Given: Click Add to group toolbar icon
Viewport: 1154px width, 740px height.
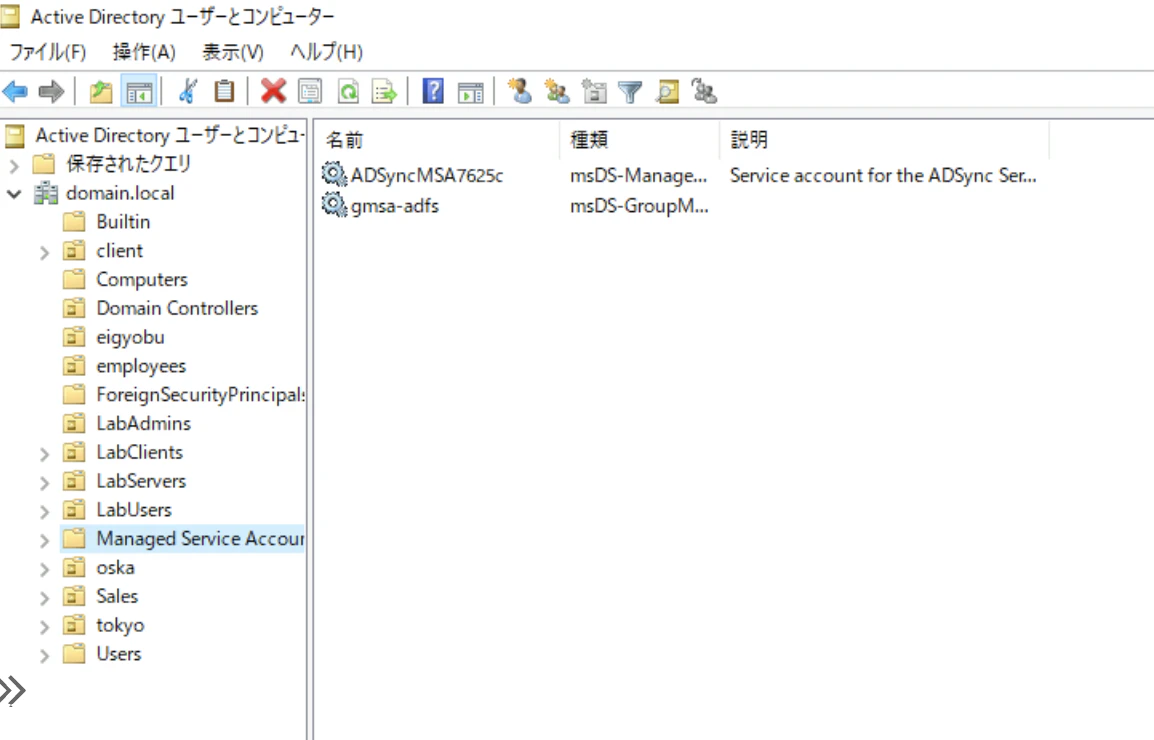Looking at the screenshot, I should pyautogui.click(x=704, y=91).
